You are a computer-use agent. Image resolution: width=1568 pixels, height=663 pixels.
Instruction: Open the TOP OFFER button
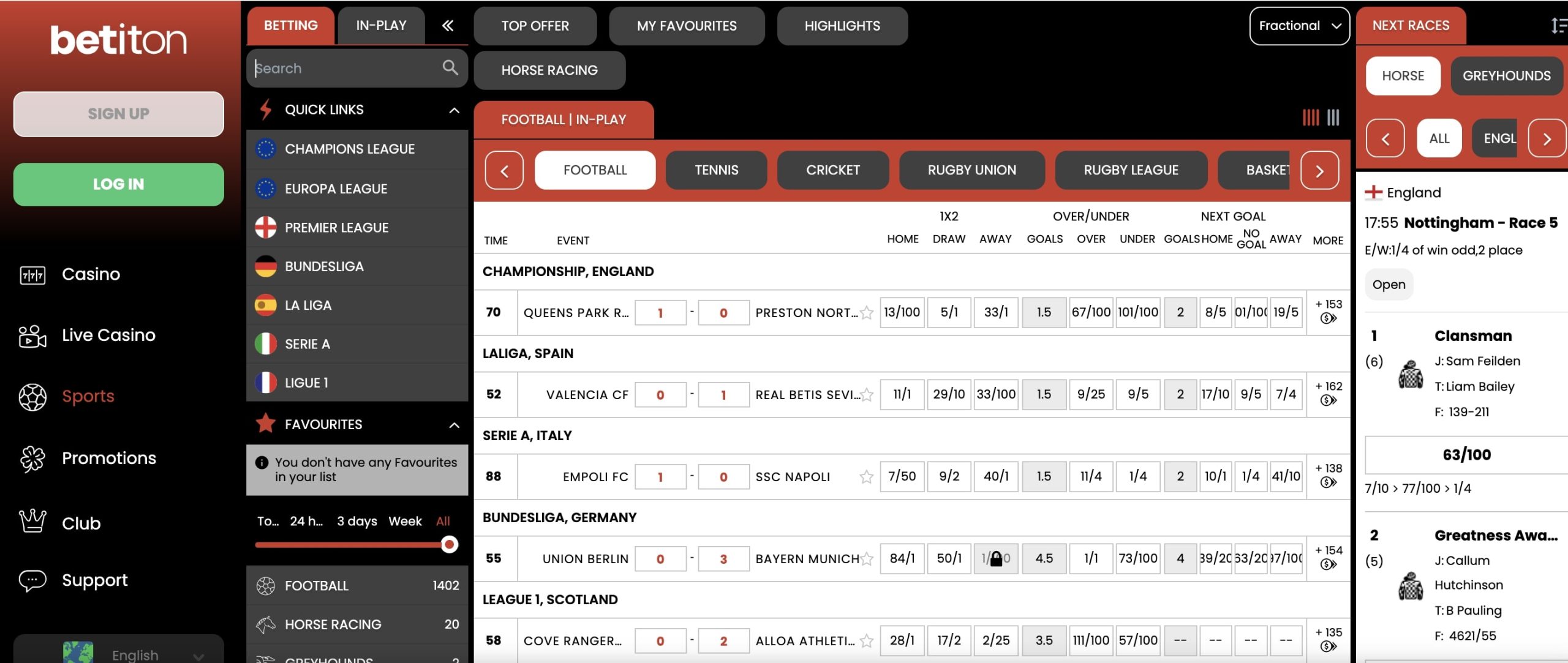(x=535, y=26)
